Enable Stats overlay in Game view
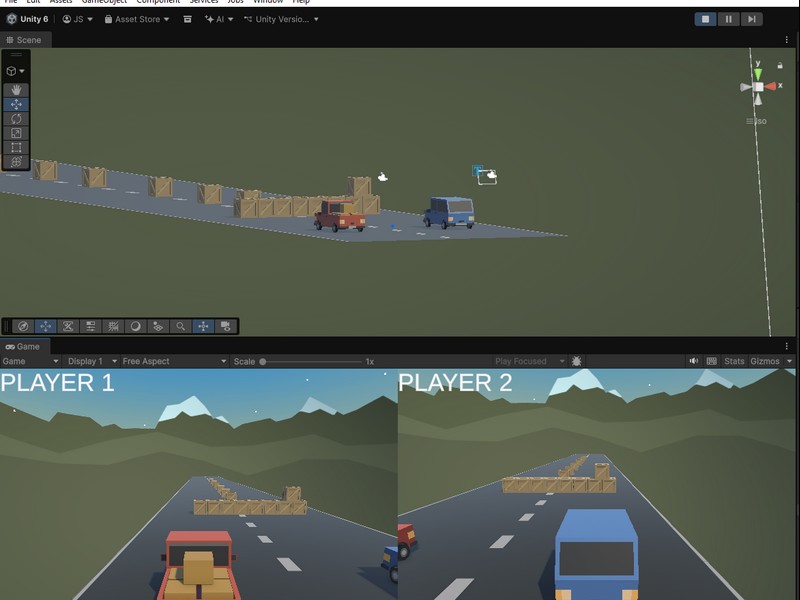800x600 pixels. pyautogui.click(x=735, y=362)
